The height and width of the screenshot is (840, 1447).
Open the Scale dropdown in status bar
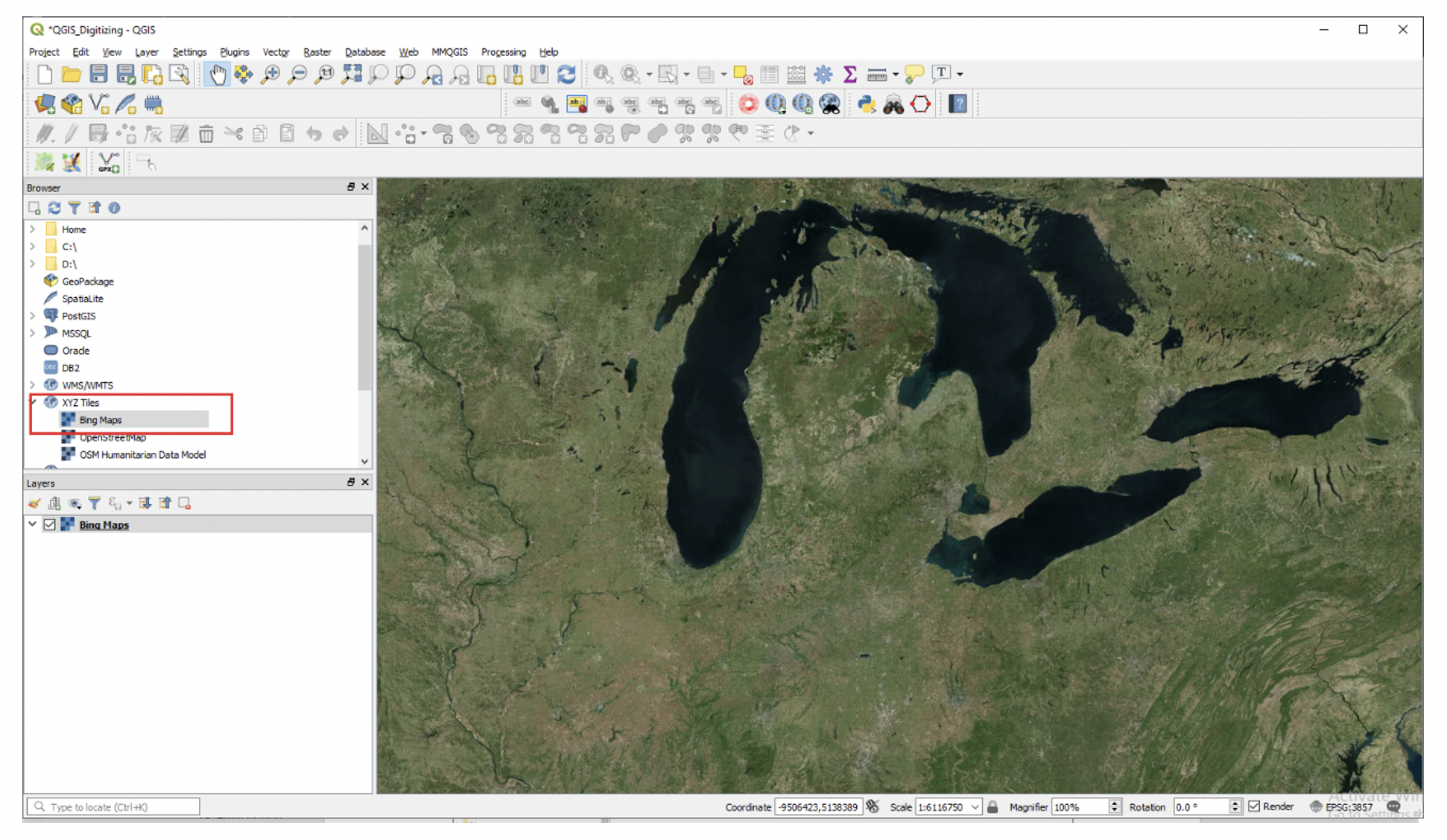975,806
